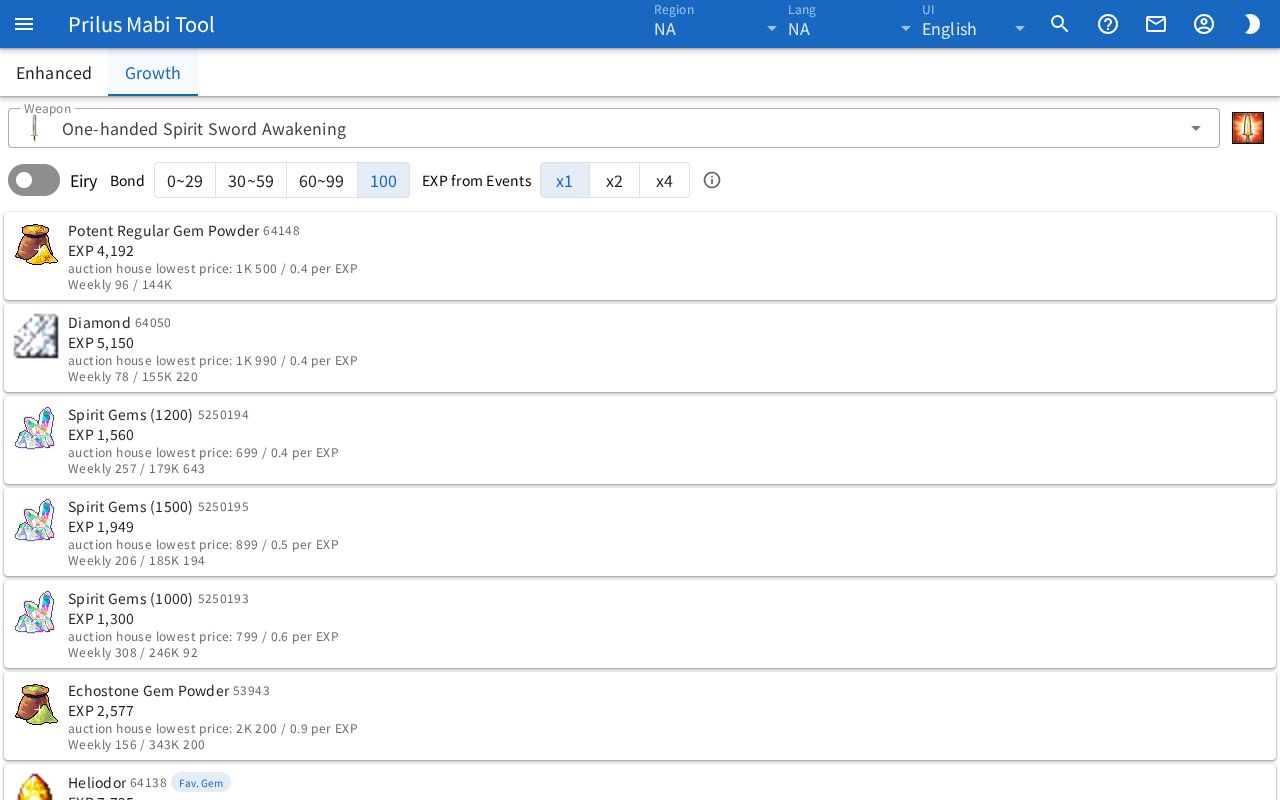The height and width of the screenshot is (800, 1280).
Task: Click the Spirit Gems (1200) name
Action: coord(130,415)
